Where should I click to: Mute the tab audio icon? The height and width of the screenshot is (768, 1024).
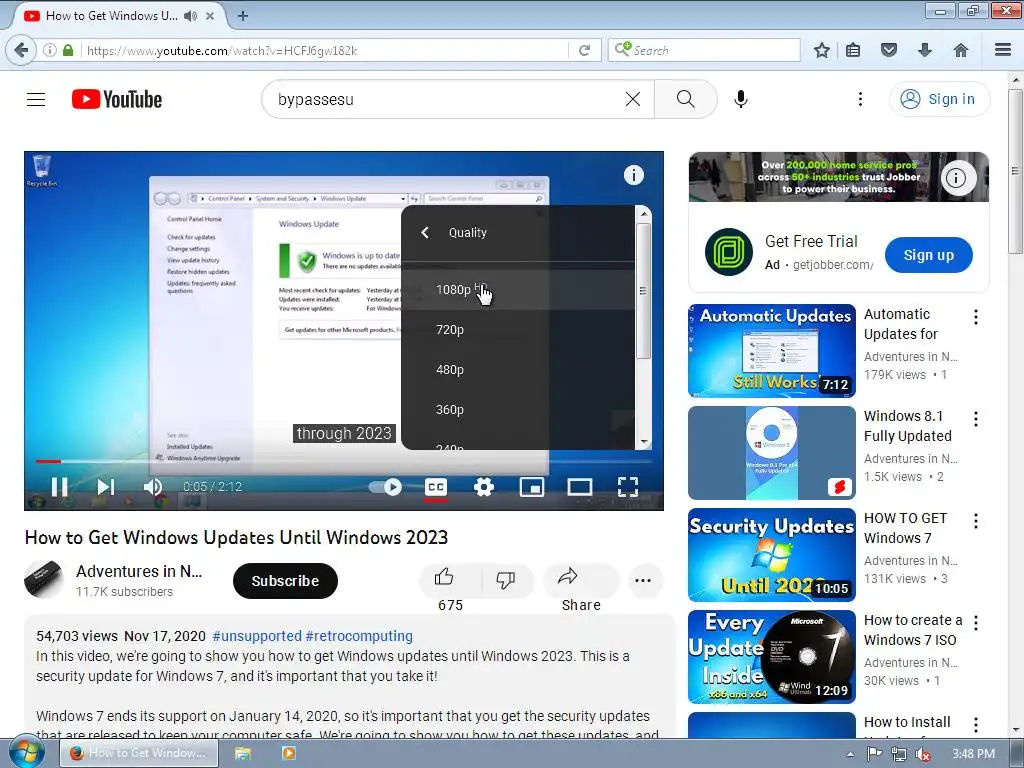(190, 16)
